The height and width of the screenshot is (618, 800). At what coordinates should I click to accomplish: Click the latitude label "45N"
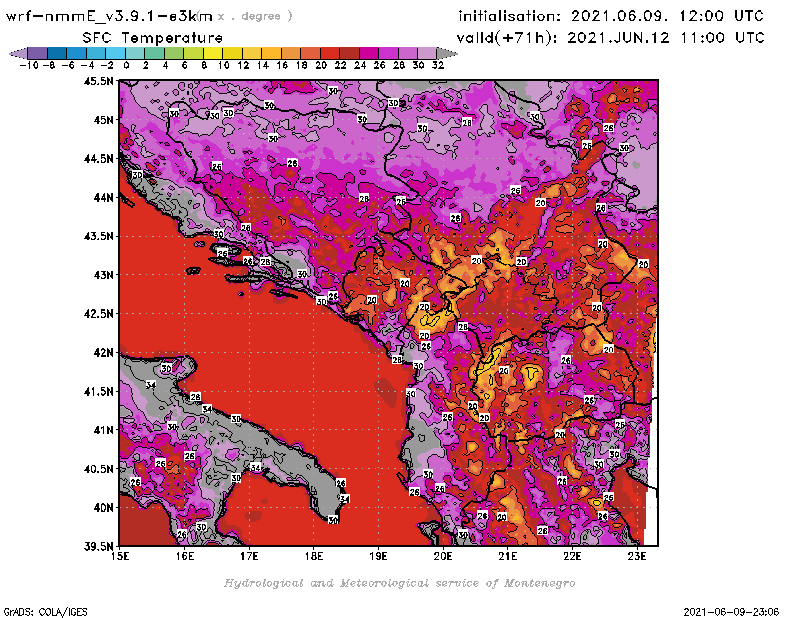pos(103,120)
